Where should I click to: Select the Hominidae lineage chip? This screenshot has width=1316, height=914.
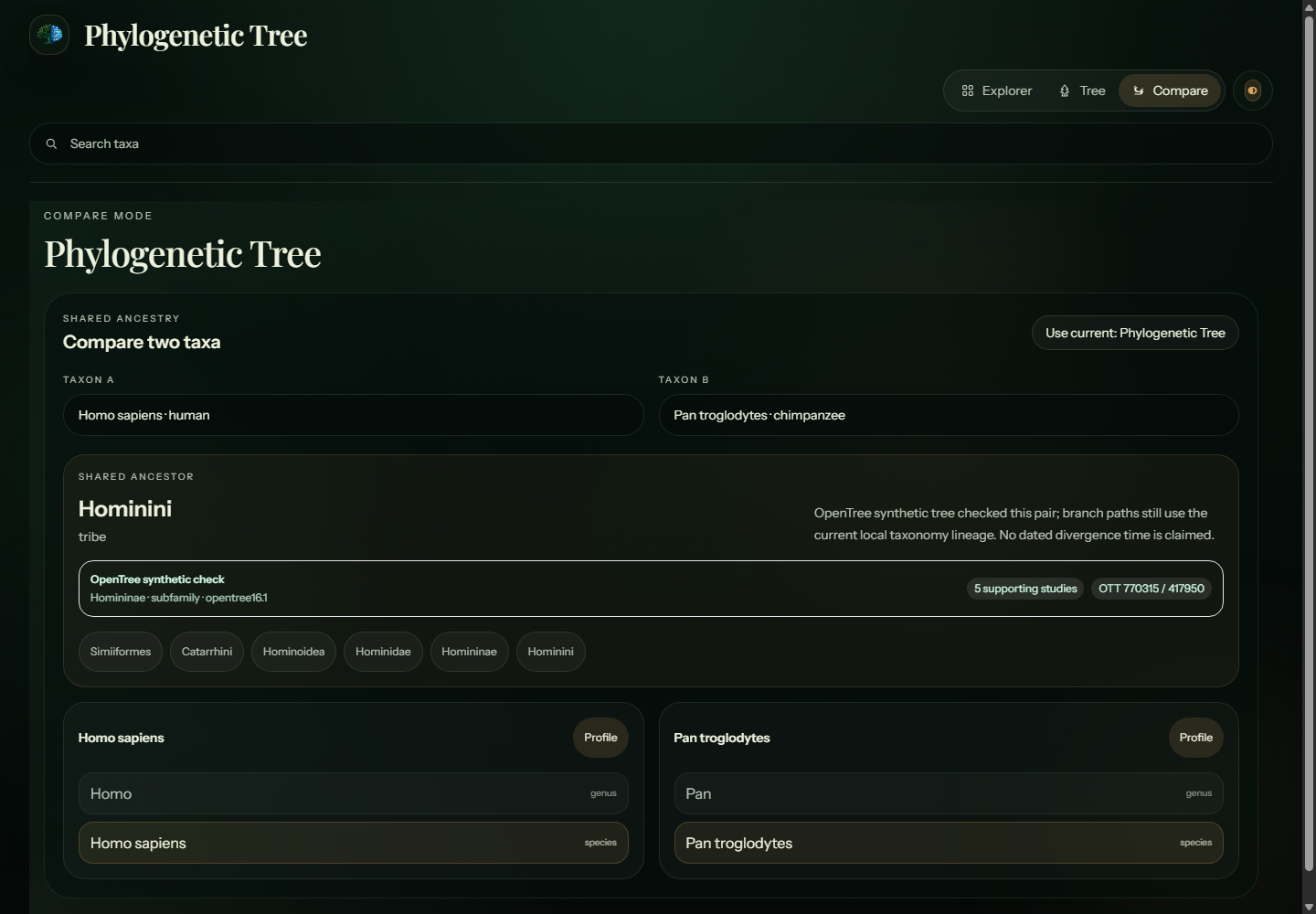coord(383,652)
